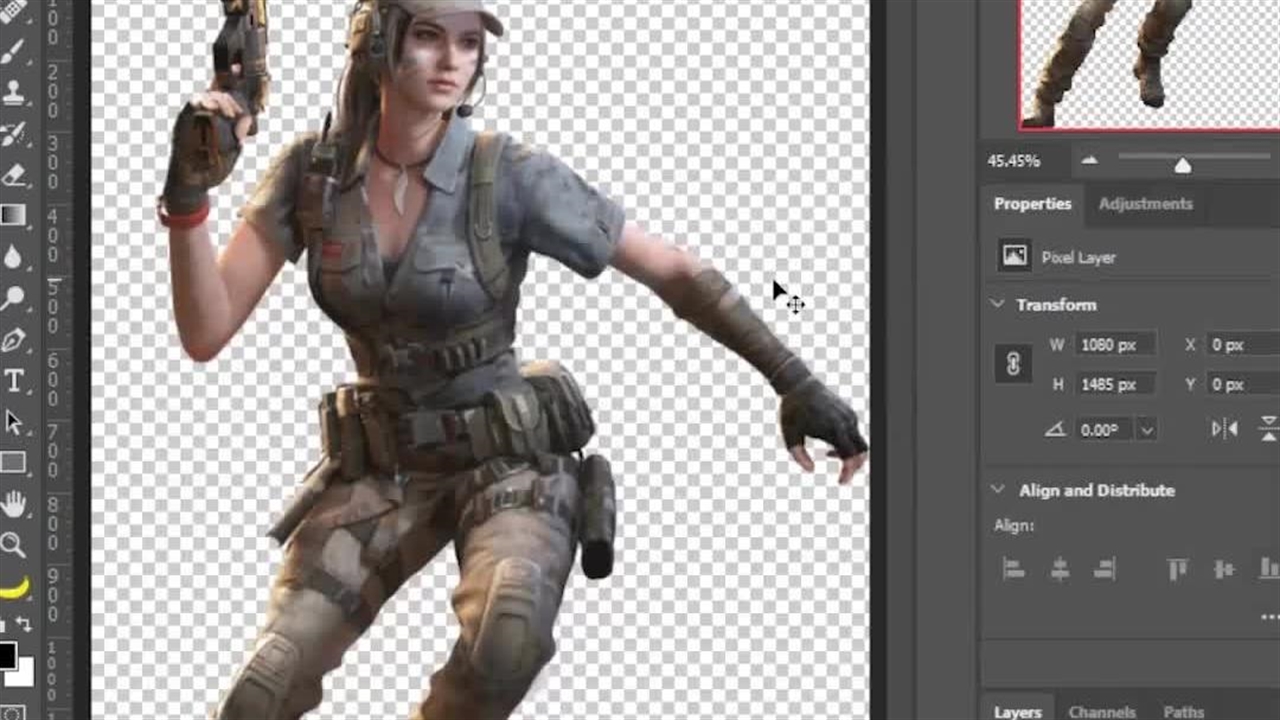Switch to the Adjustments tab
This screenshot has height=720, width=1280.
1145,204
